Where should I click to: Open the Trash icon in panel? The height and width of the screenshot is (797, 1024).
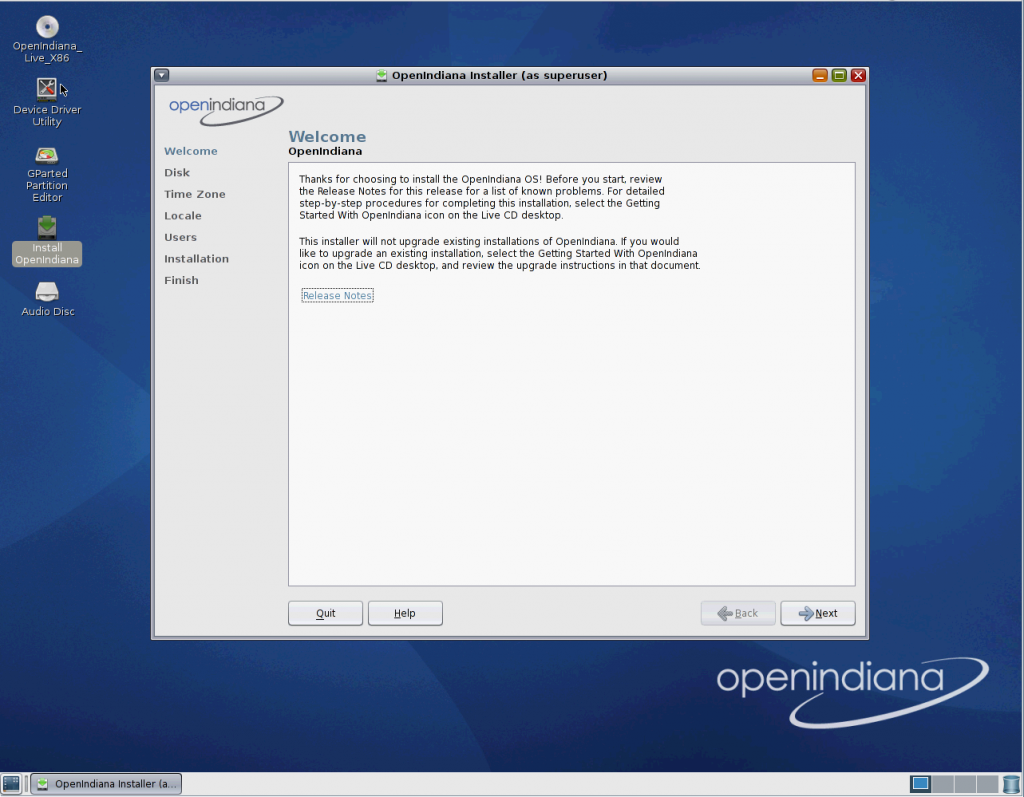click(1011, 783)
